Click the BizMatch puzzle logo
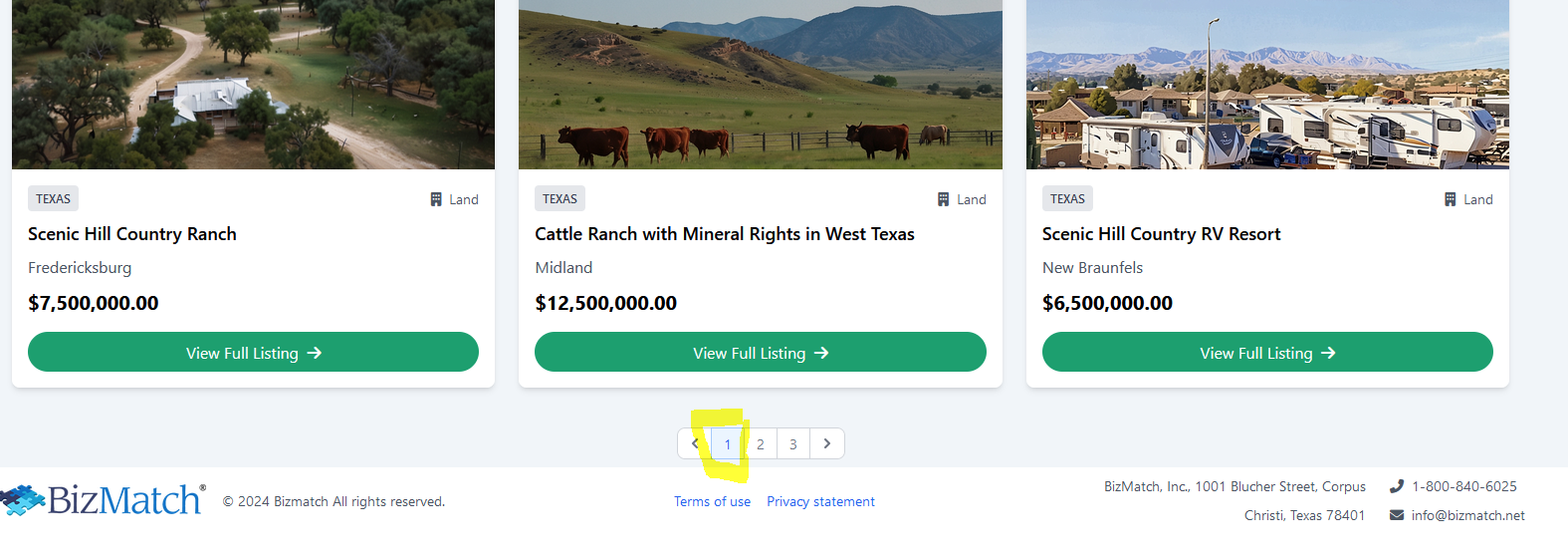The image size is (1568, 560). pos(24,499)
